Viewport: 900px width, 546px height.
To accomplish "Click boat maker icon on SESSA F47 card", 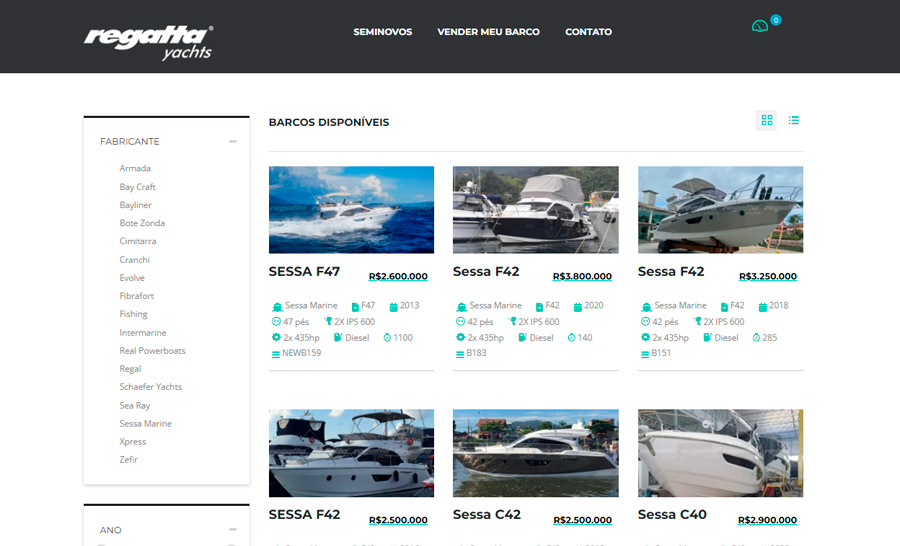I will (277, 307).
